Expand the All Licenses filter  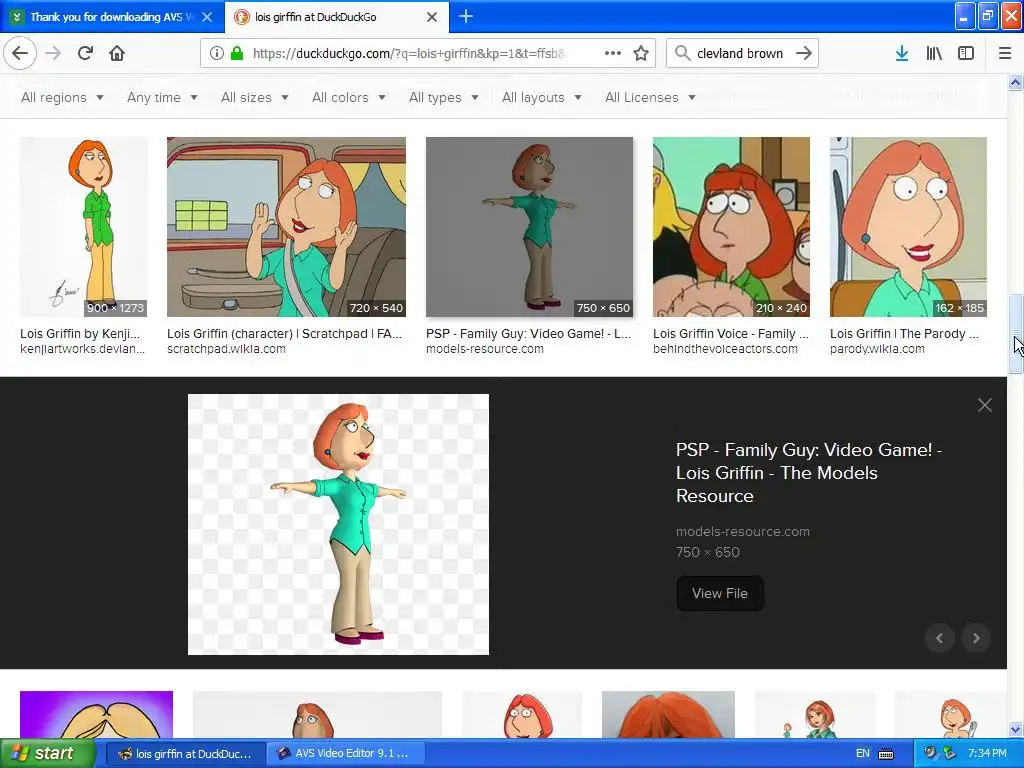(650, 97)
